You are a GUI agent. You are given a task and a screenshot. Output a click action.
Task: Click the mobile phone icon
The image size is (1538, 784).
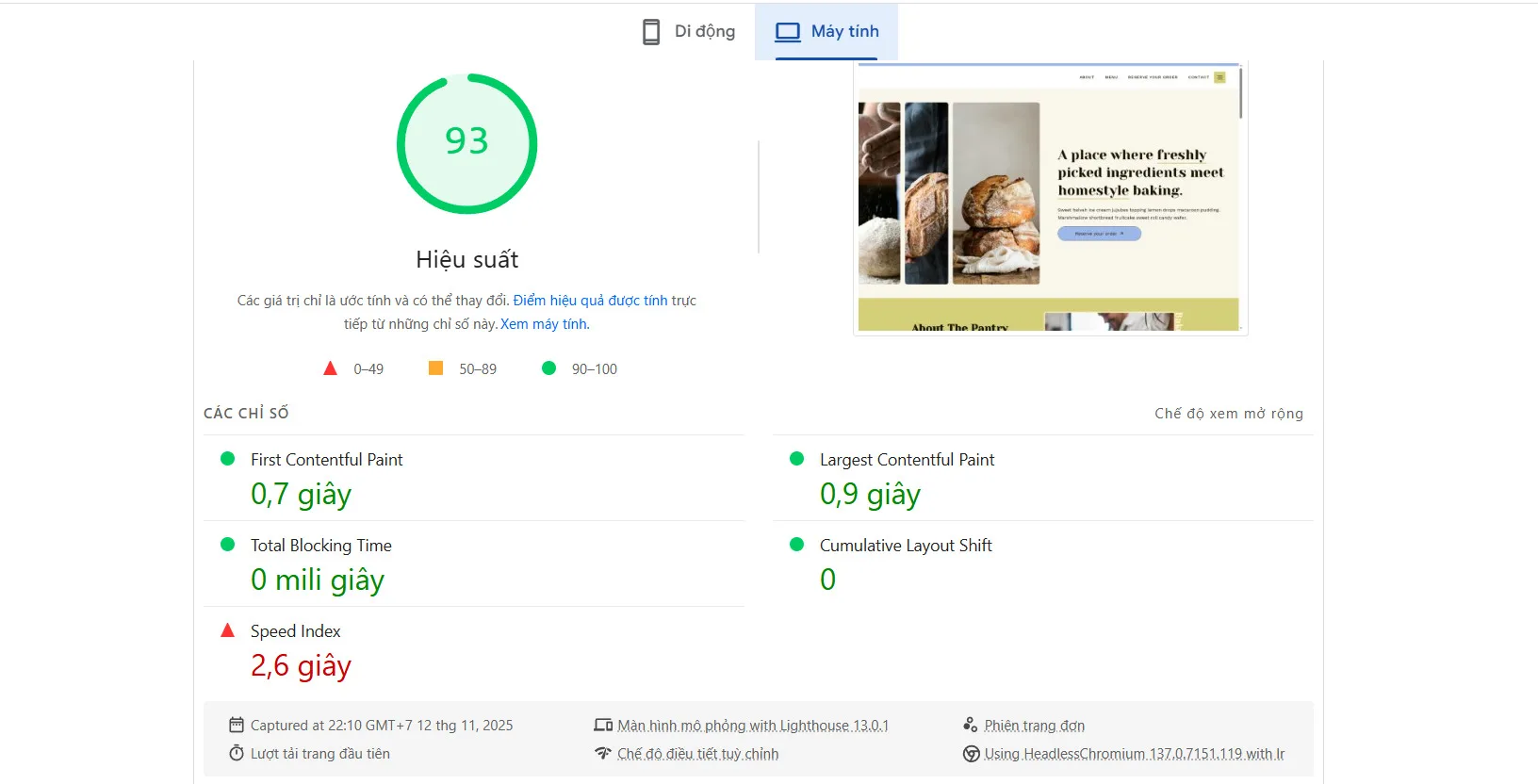point(651,32)
